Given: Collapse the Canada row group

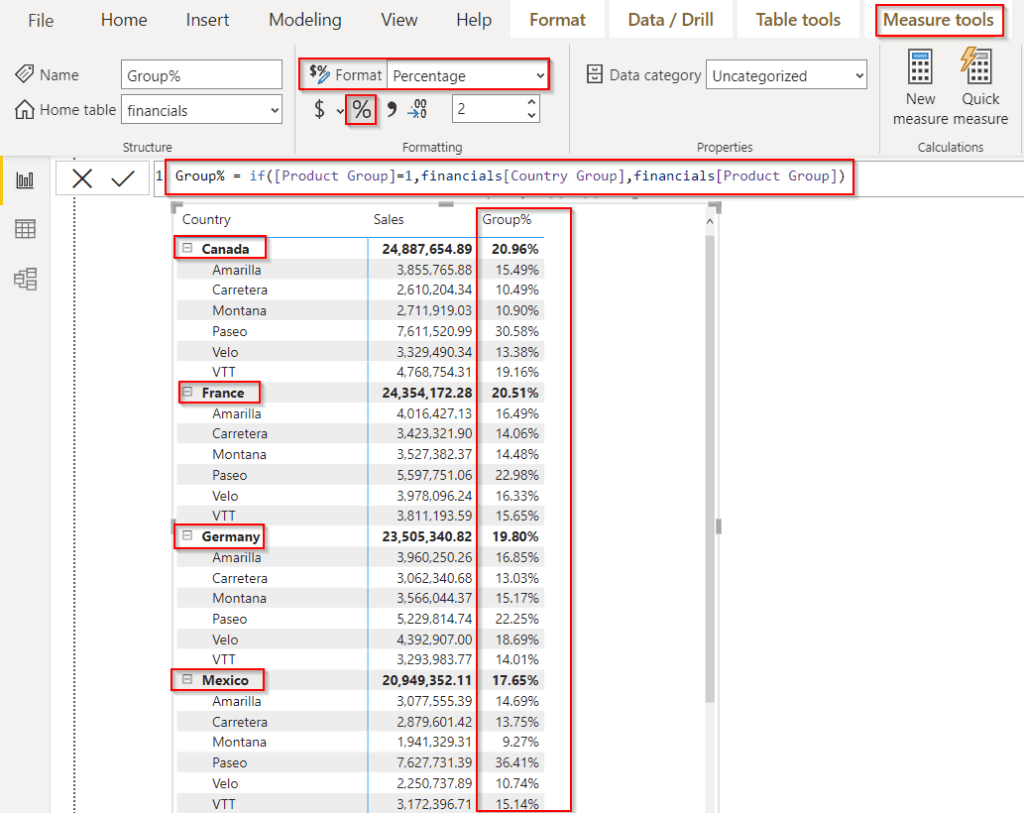Looking at the screenshot, I should [187, 248].
